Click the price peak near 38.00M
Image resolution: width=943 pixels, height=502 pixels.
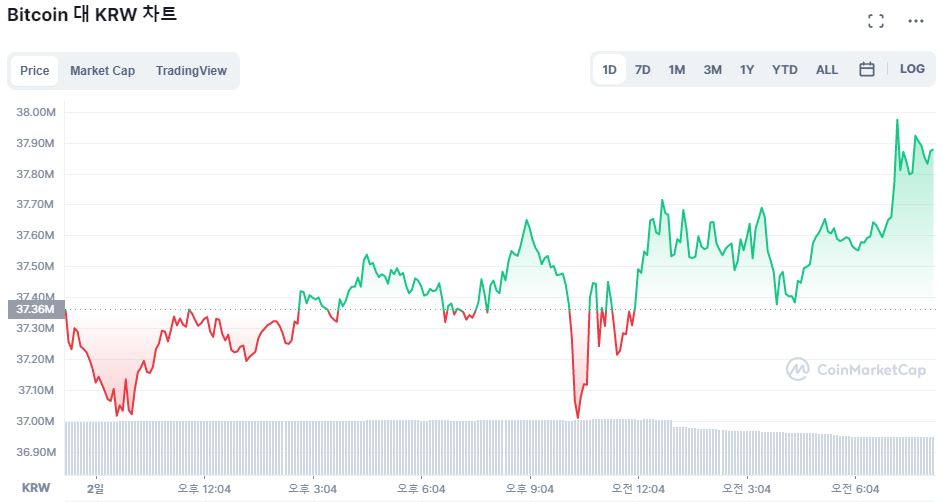[897, 120]
